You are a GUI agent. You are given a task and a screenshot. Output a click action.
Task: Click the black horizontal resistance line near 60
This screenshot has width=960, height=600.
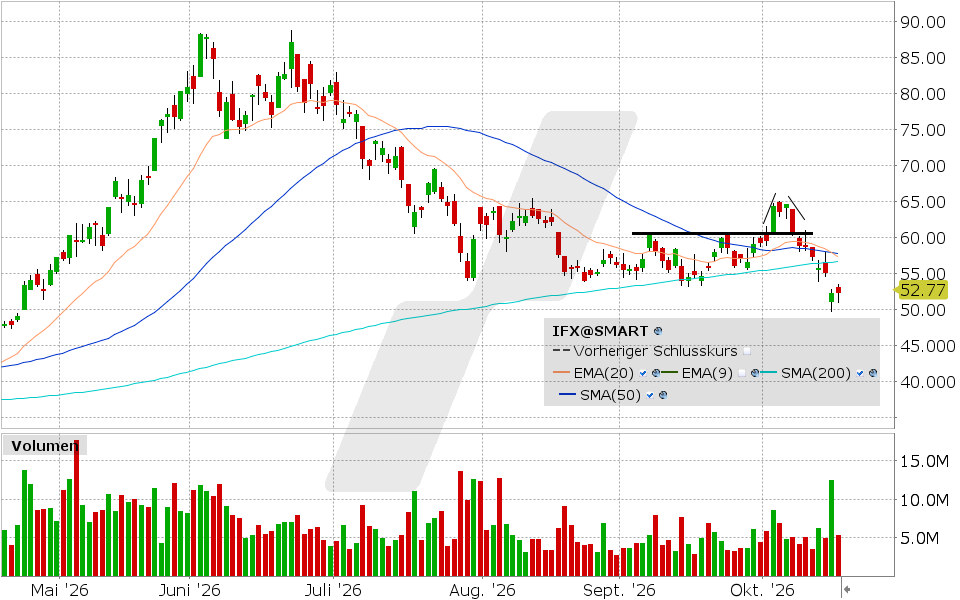tap(722, 233)
